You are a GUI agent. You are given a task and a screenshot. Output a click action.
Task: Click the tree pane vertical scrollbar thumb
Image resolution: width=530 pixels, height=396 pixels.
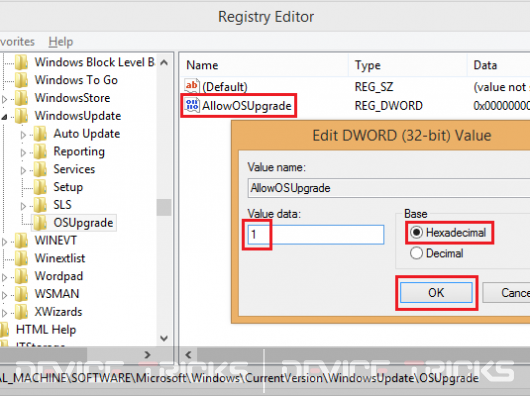click(164, 207)
